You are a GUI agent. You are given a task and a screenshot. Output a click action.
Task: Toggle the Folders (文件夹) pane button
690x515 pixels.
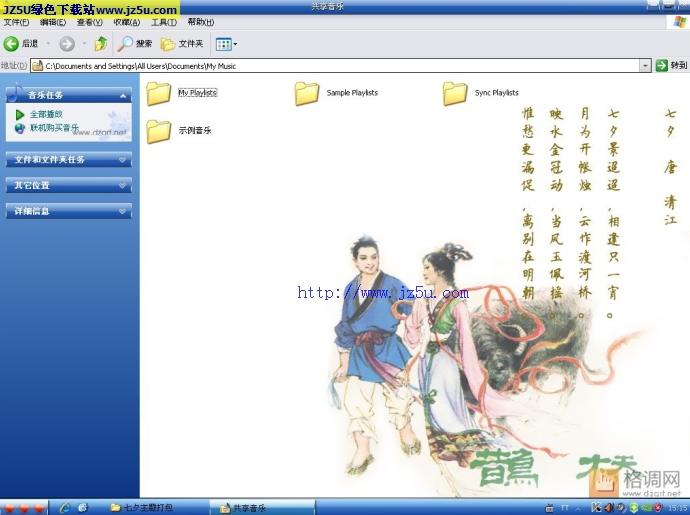click(182, 44)
